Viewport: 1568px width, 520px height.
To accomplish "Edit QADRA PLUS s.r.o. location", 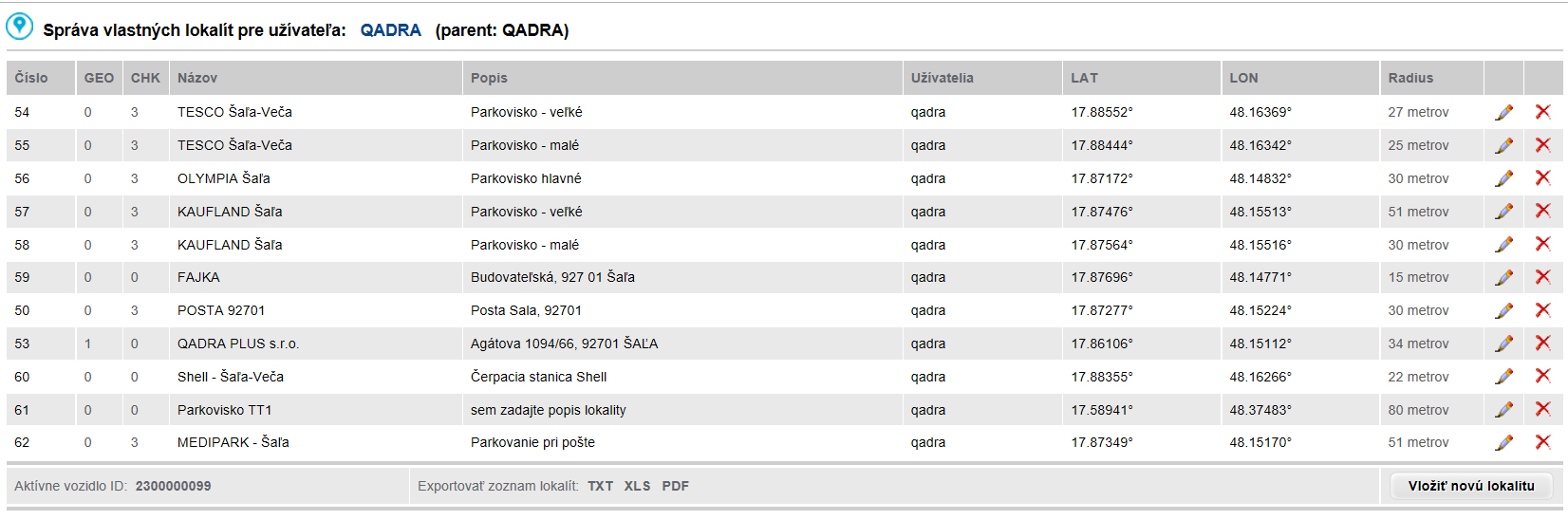I will pyautogui.click(x=1503, y=344).
